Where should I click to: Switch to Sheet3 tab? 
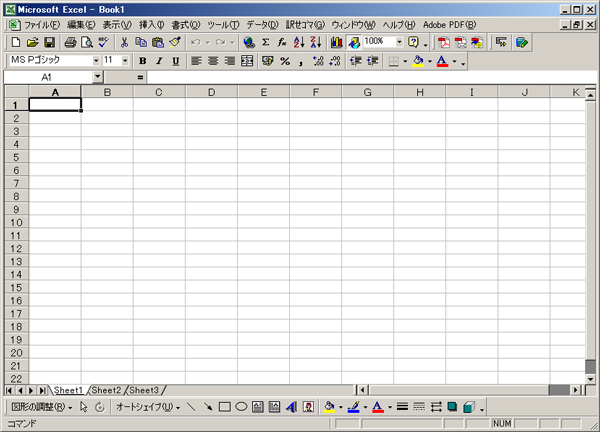click(x=144, y=390)
